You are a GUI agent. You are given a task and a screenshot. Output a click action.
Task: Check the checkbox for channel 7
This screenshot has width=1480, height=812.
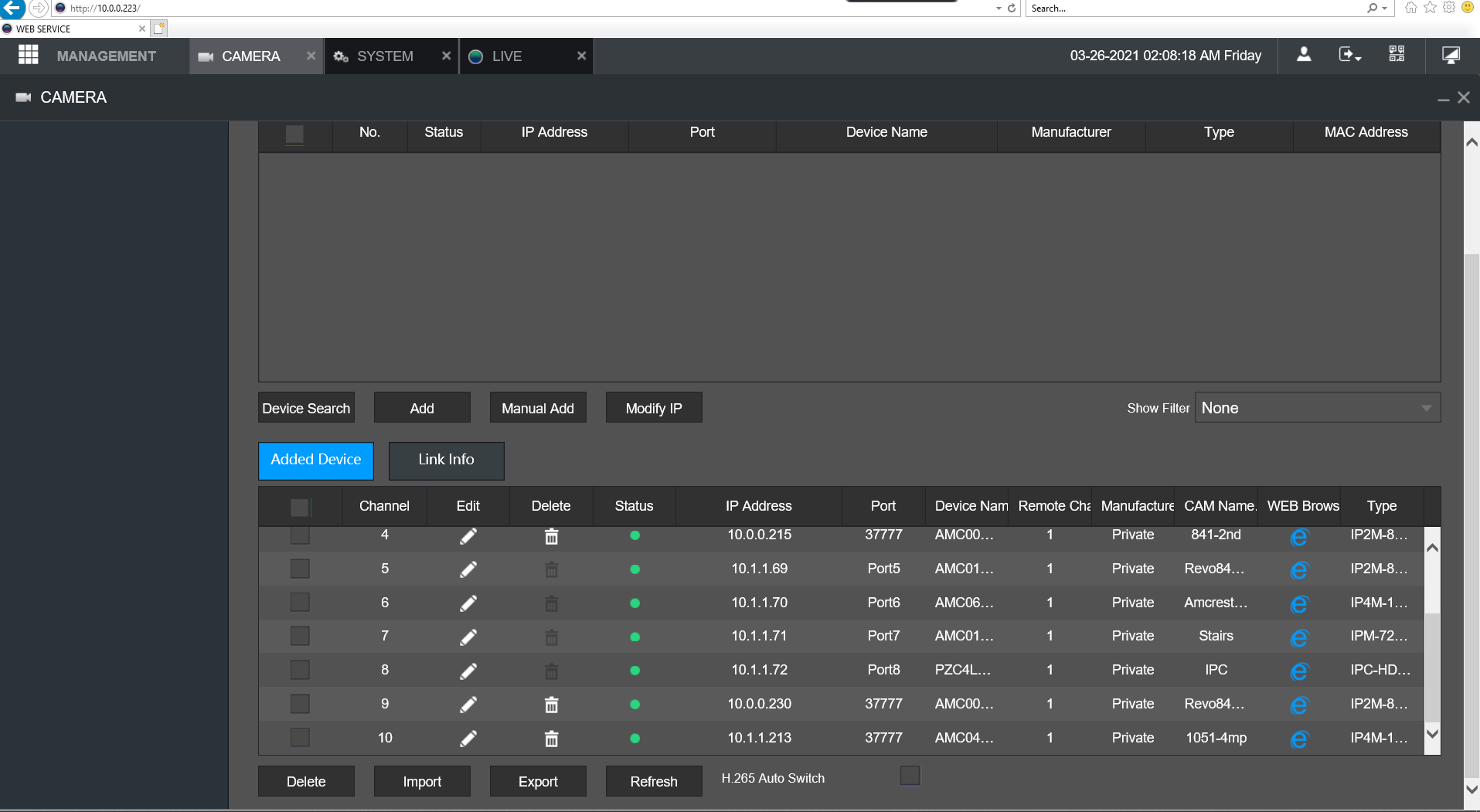(300, 636)
